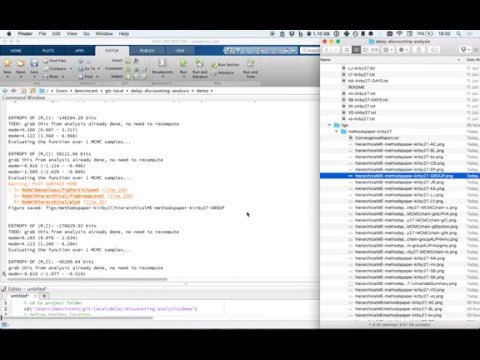Click the 'demo' folder in the path bar
Image resolution: width=480 pixels, height=360 pixels.
pos(202,91)
